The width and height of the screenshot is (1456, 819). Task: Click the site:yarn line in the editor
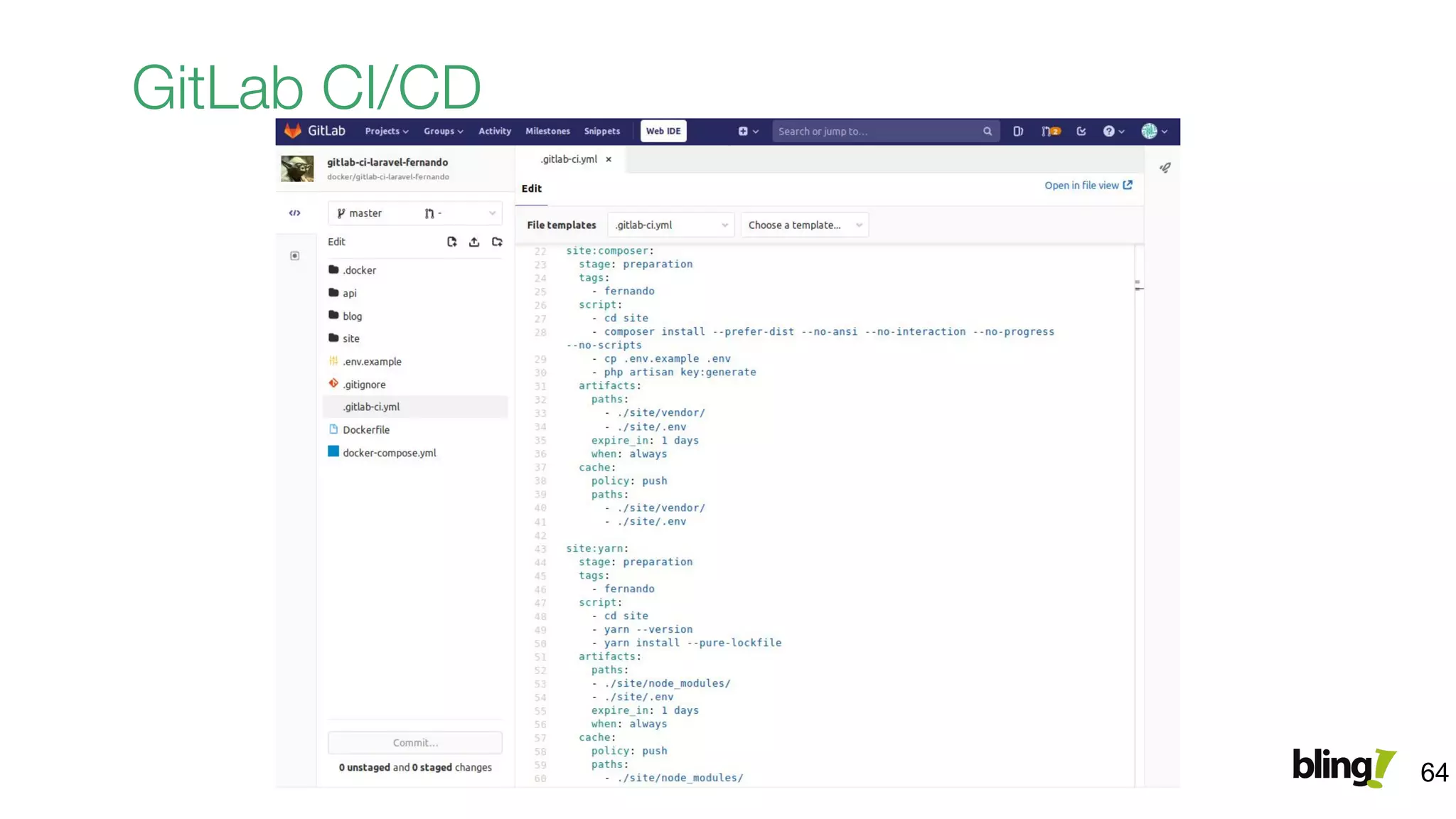(597, 549)
